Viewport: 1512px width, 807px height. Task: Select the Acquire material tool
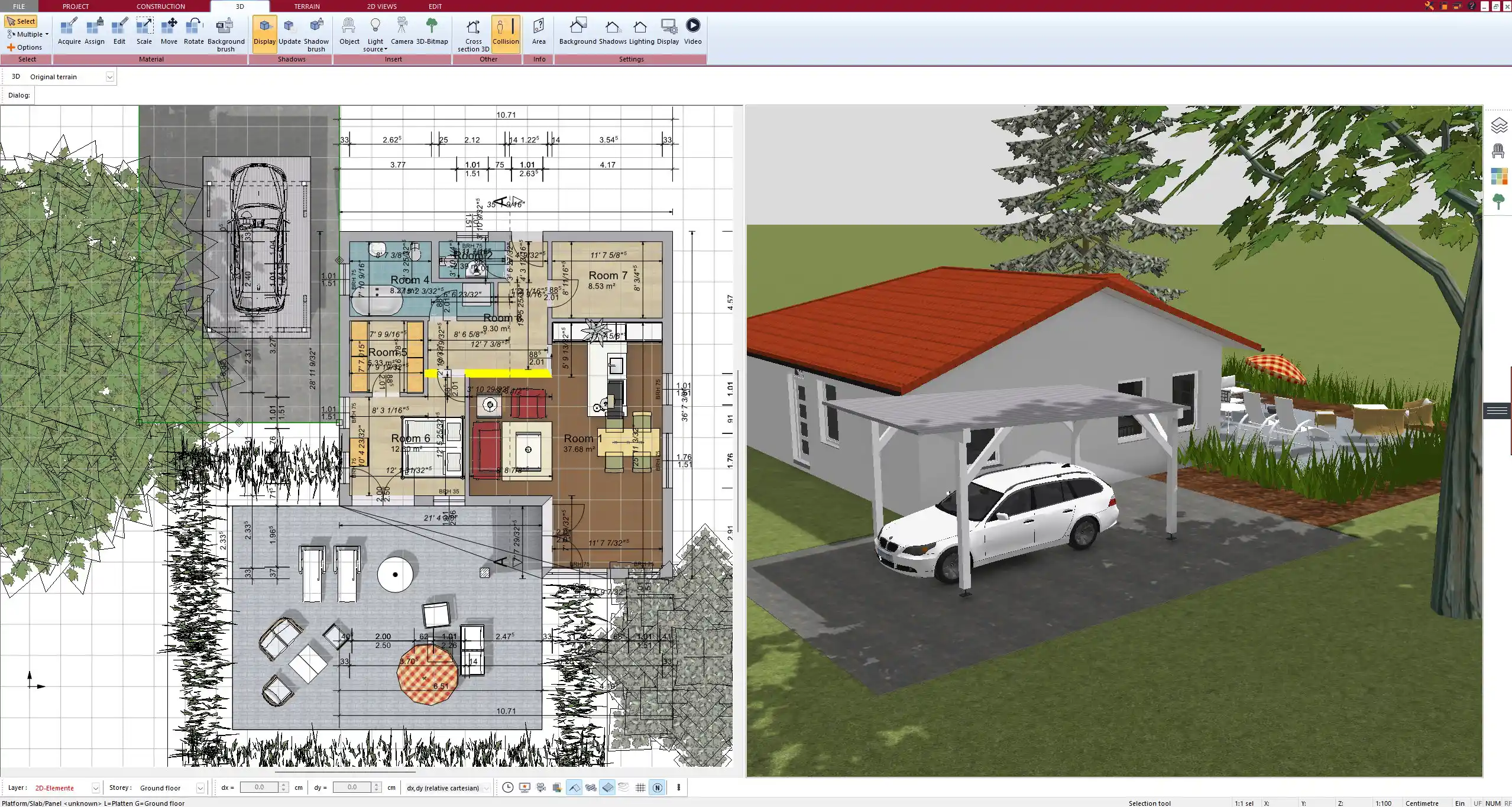[69, 31]
